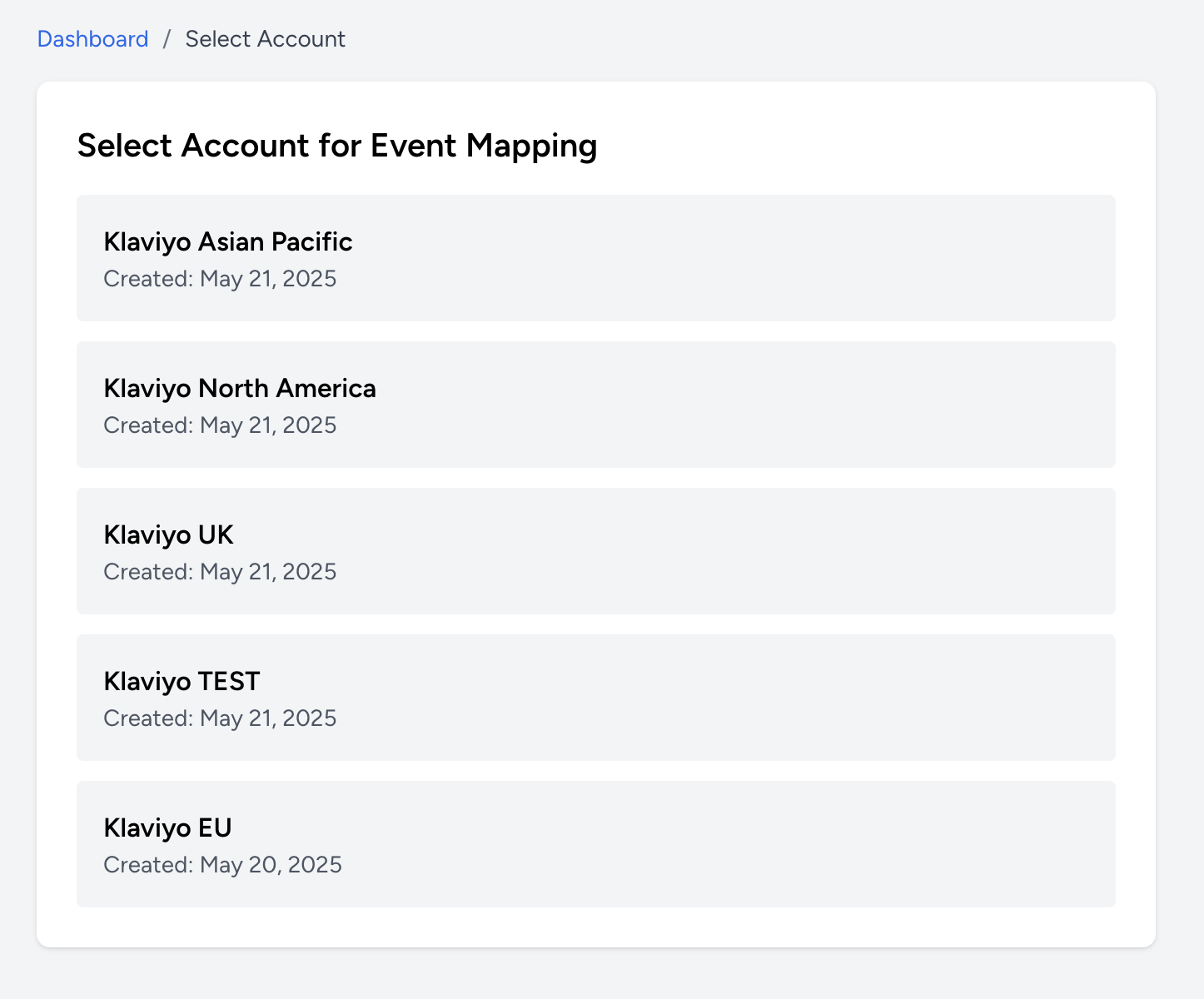Pick the Klaviyo TEST account card
Image resolution: width=1204 pixels, height=999 pixels.
click(x=595, y=698)
